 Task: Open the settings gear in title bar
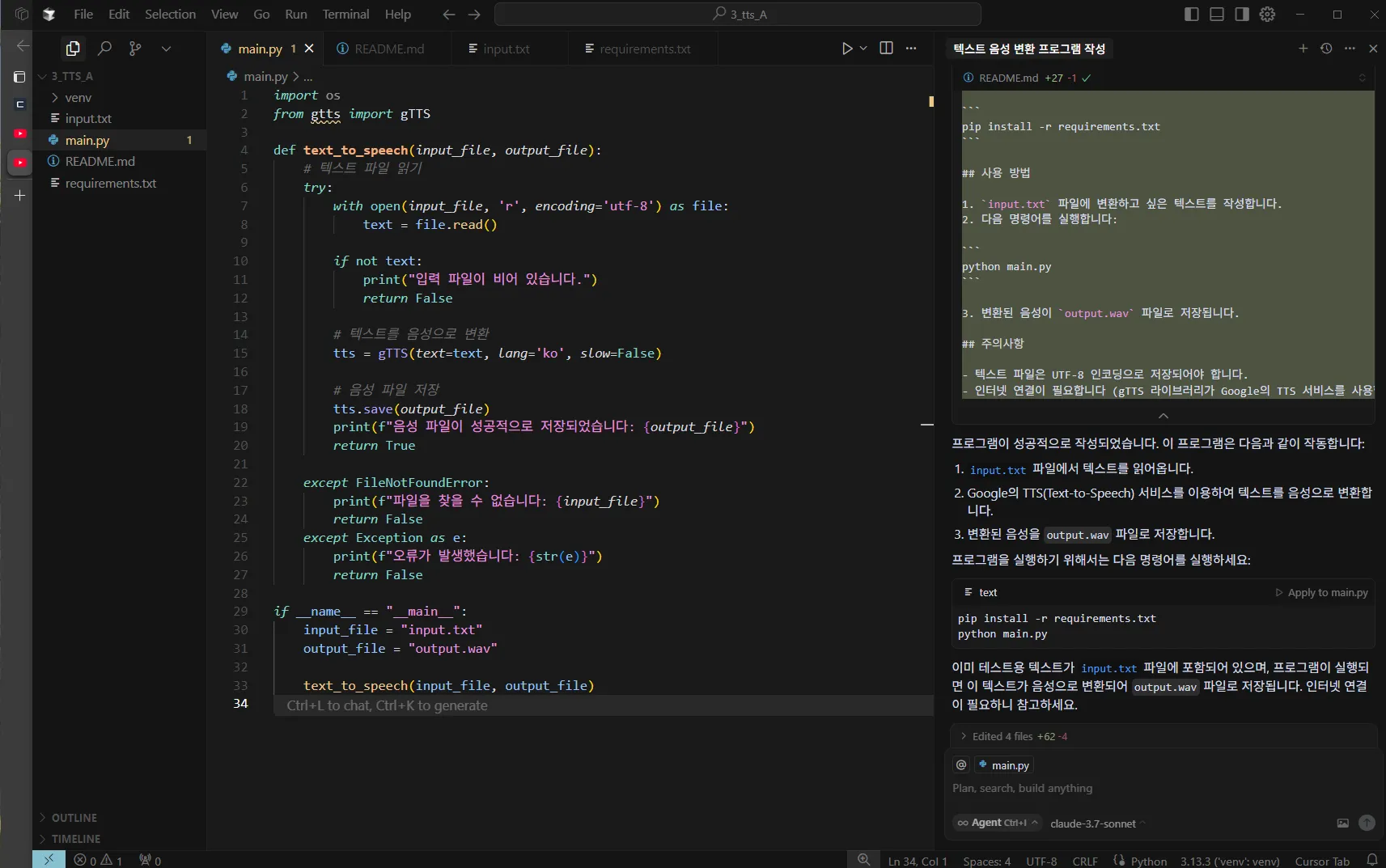coord(1267,15)
